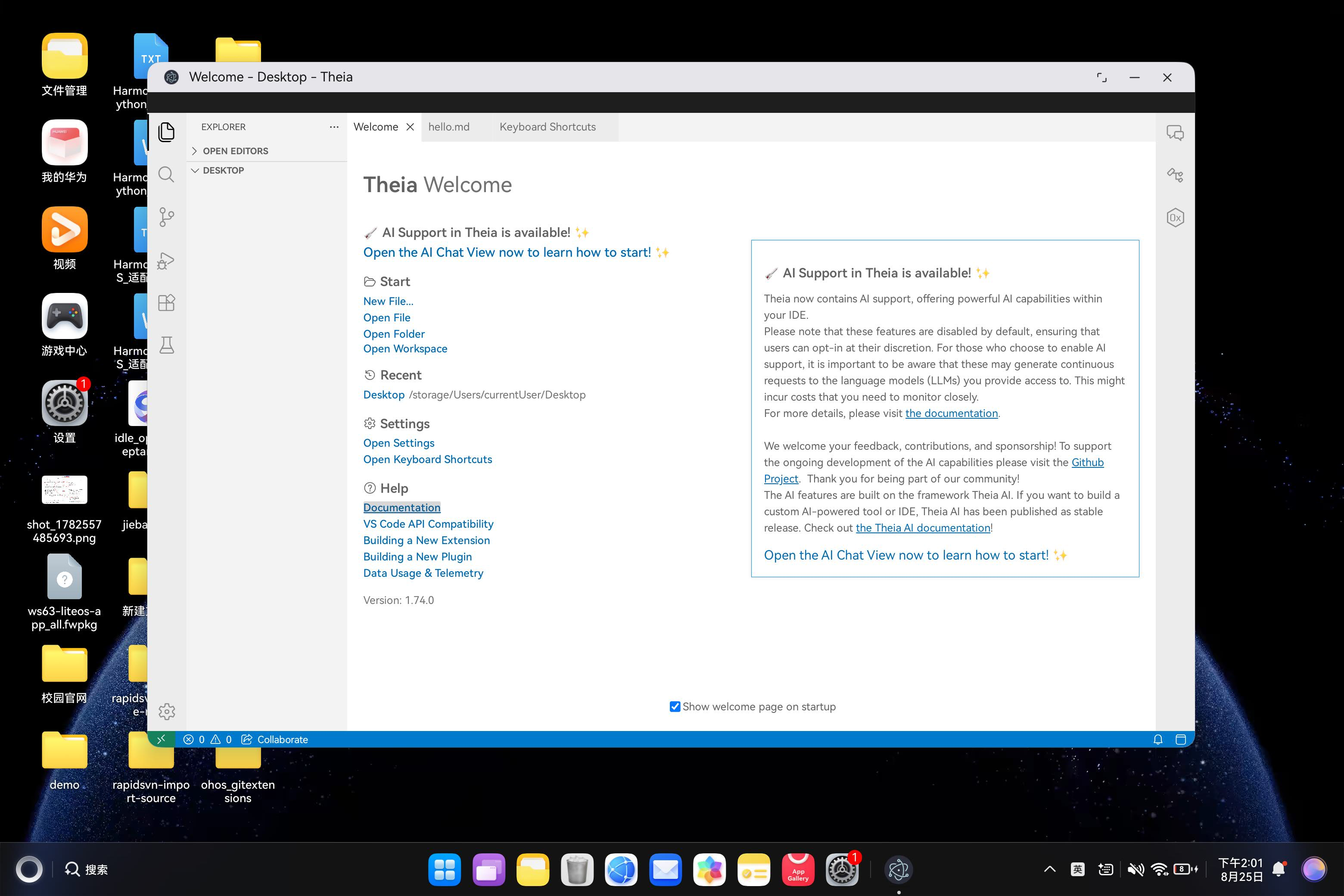Open the 视频 desktop icon
The width and height of the screenshot is (1344, 896).
tap(65, 238)
